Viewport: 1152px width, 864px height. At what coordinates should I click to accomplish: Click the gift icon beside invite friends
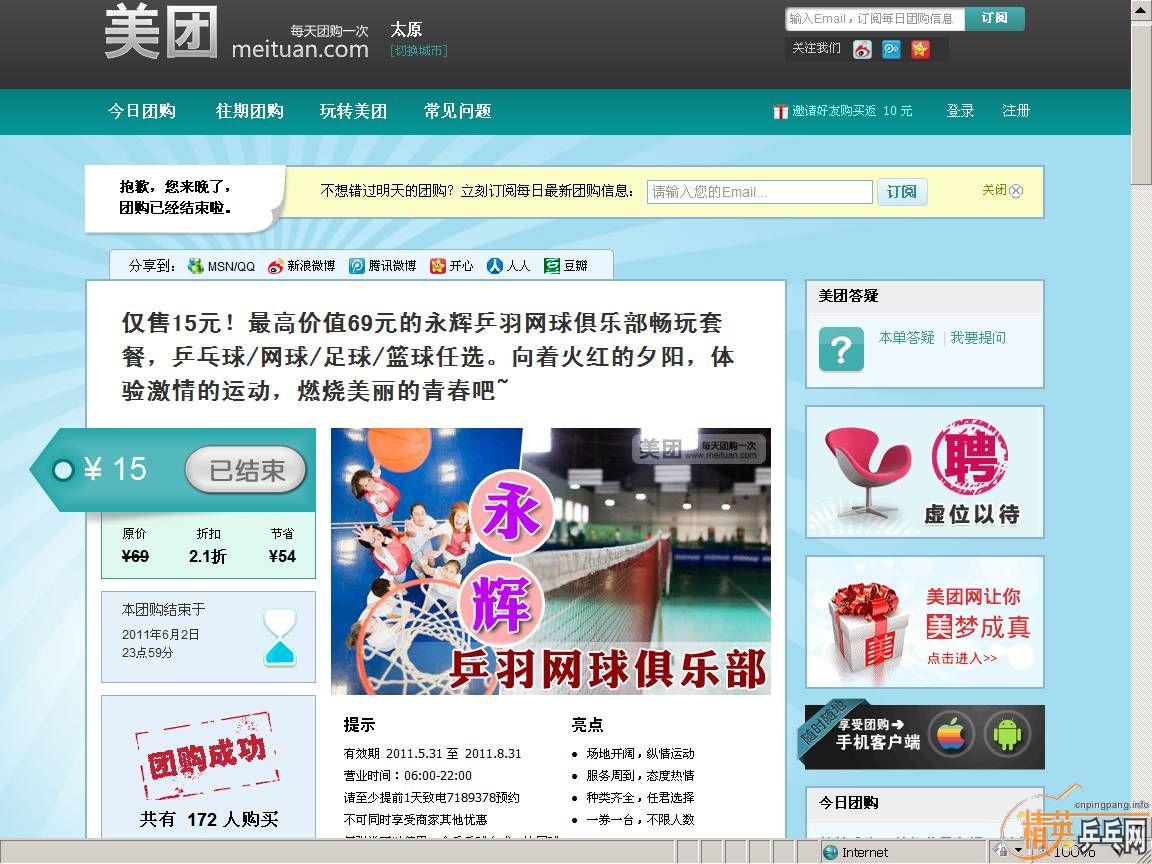(x=780, y=111)
